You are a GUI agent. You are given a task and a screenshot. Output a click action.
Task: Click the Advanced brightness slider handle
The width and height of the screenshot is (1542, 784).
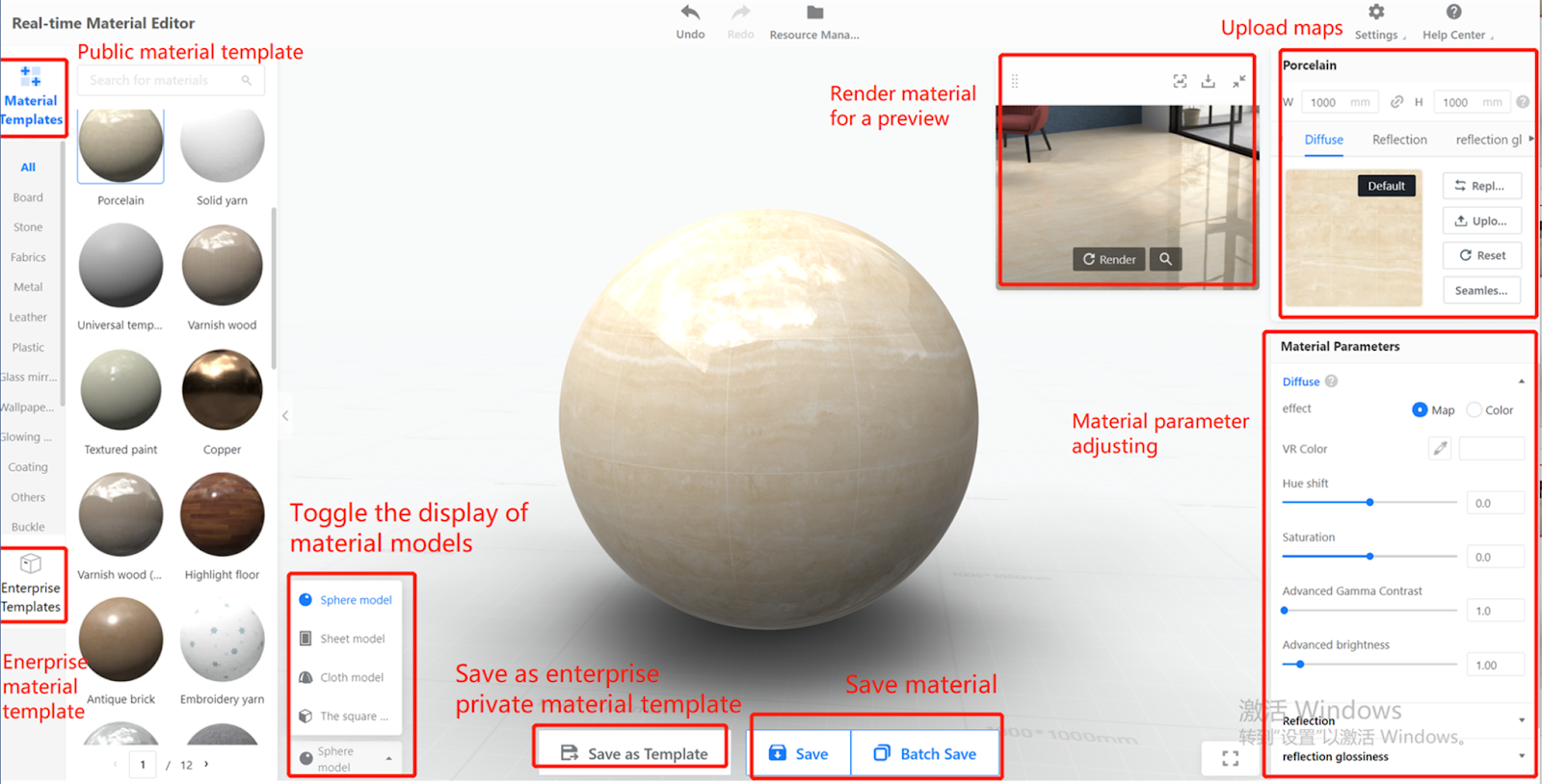pos(1300,664)
